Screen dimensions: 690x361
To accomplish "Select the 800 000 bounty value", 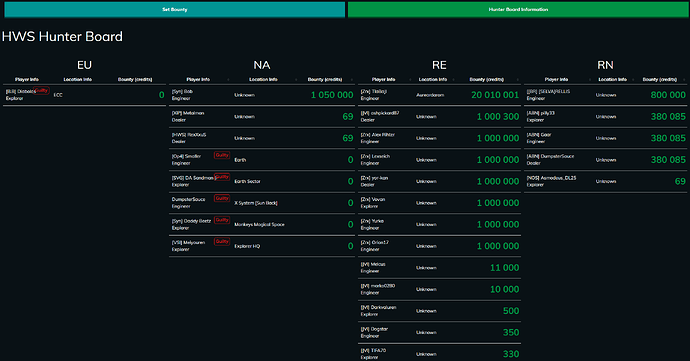I will point(668,95).
